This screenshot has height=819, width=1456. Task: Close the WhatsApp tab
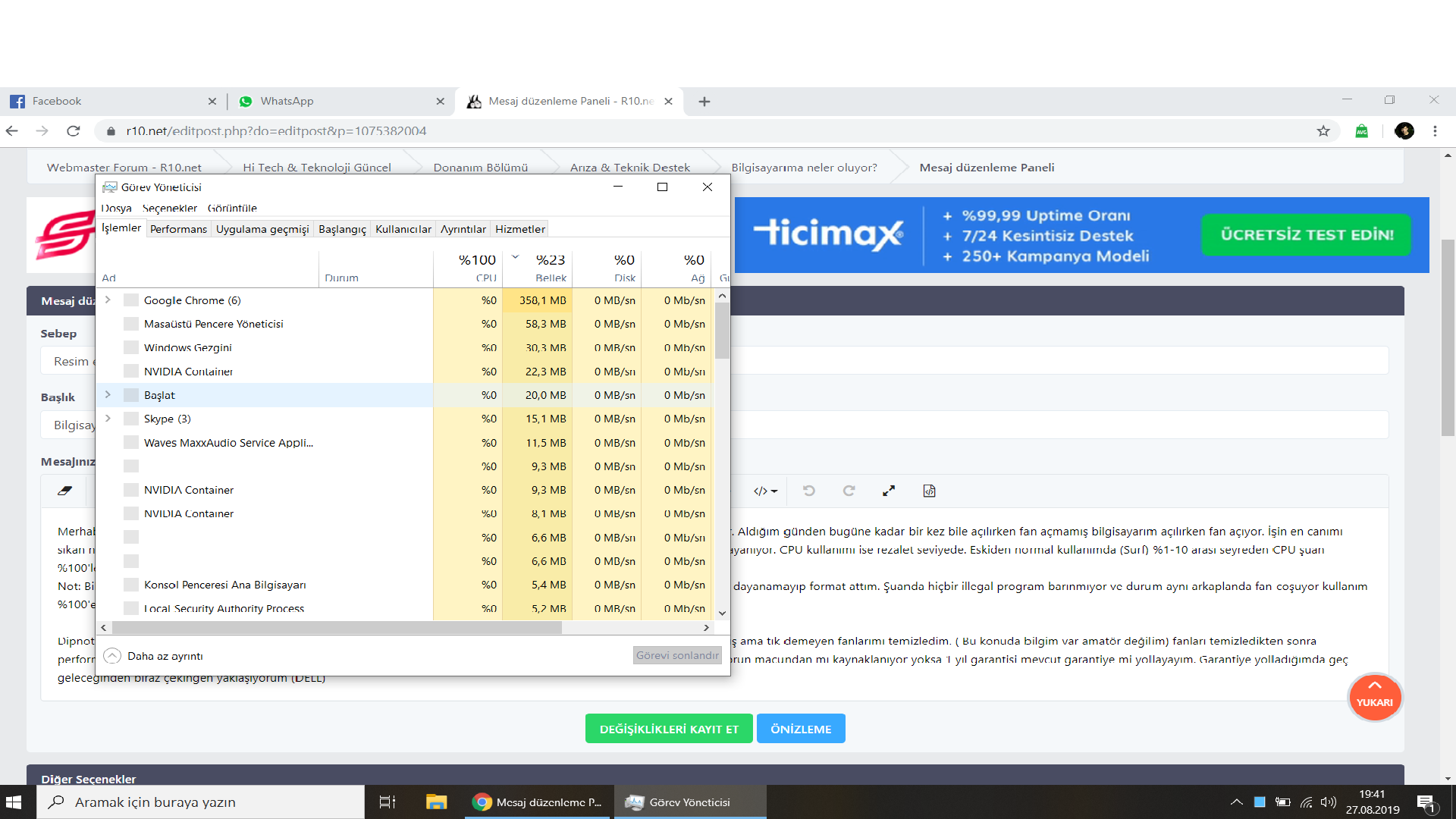[441, 102]
